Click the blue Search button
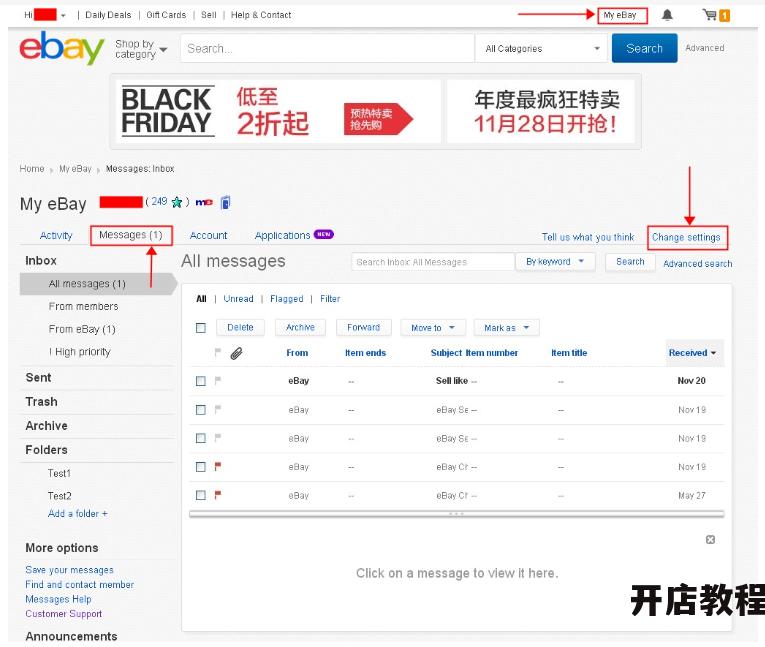Image resolution: width=765 pixels, height=647 pixels. tap(644, 48)
